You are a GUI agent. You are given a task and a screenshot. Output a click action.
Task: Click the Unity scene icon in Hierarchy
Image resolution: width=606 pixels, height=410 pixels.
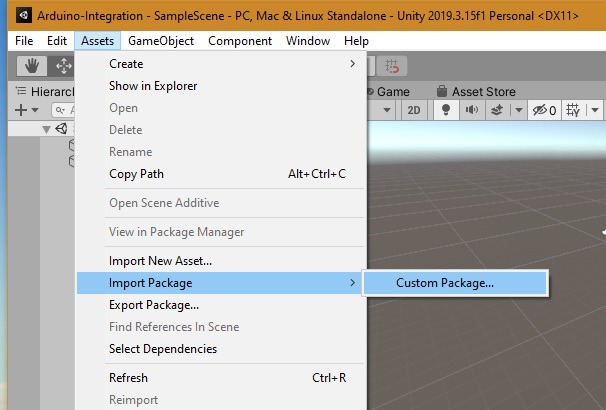tap(61, 129)
